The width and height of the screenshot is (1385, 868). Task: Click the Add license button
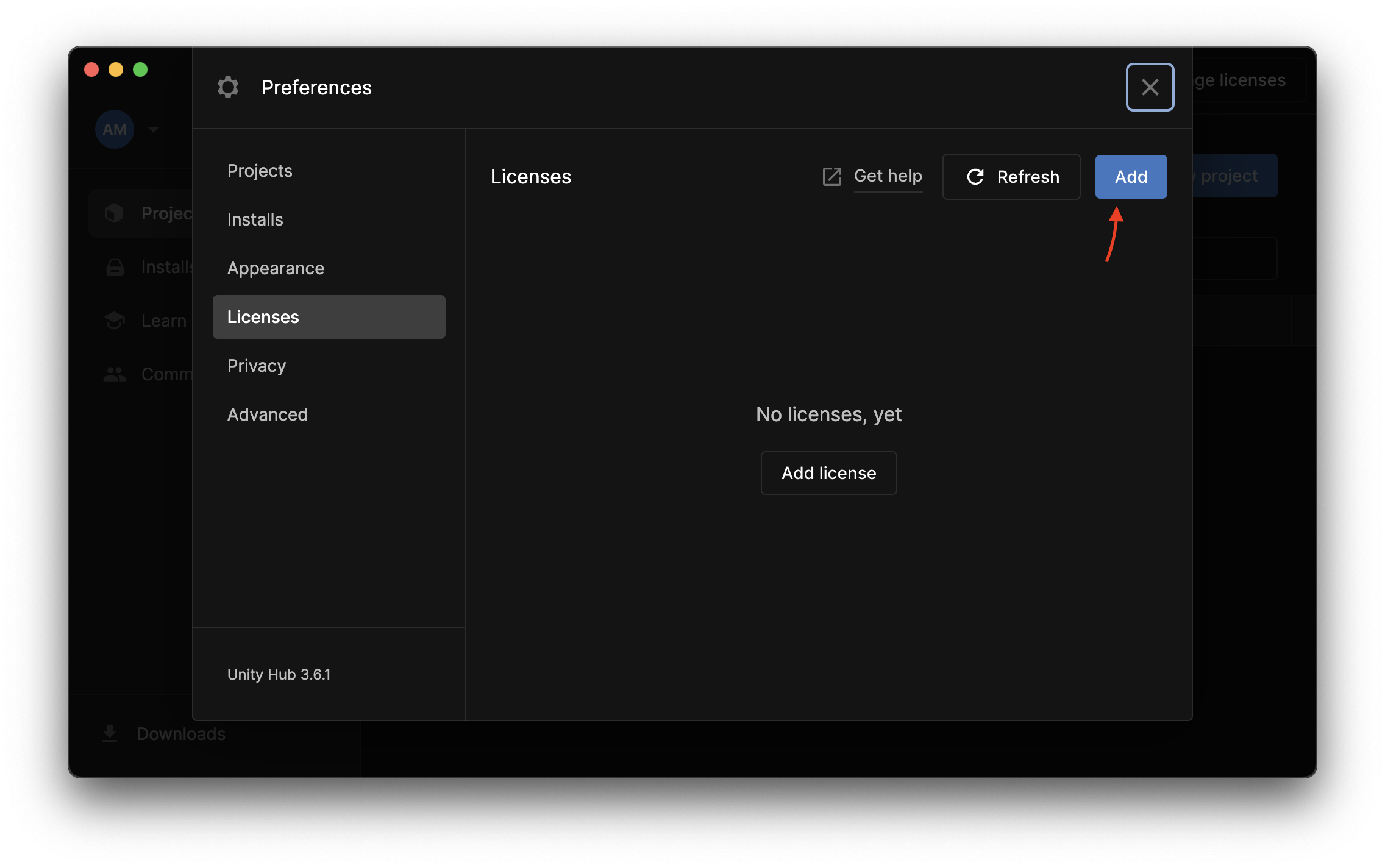point(828,473)
